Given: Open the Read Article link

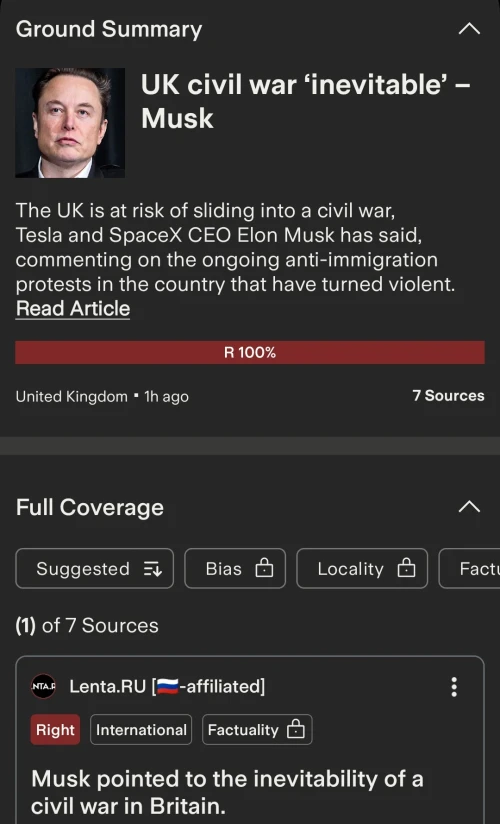Looking at the screenshot, I should (x=73, y=308).
